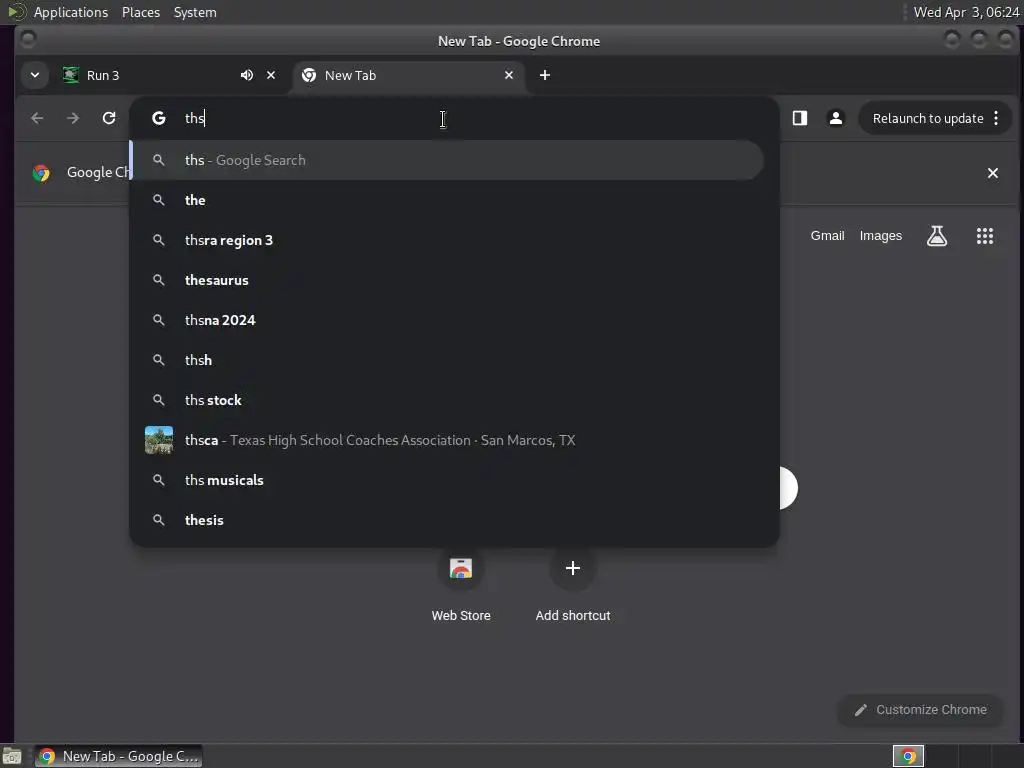Viewport: 1024px width, 768px height.
Task: Click Chrome workspace icon in bottom panel
Action: coord(908,756)
